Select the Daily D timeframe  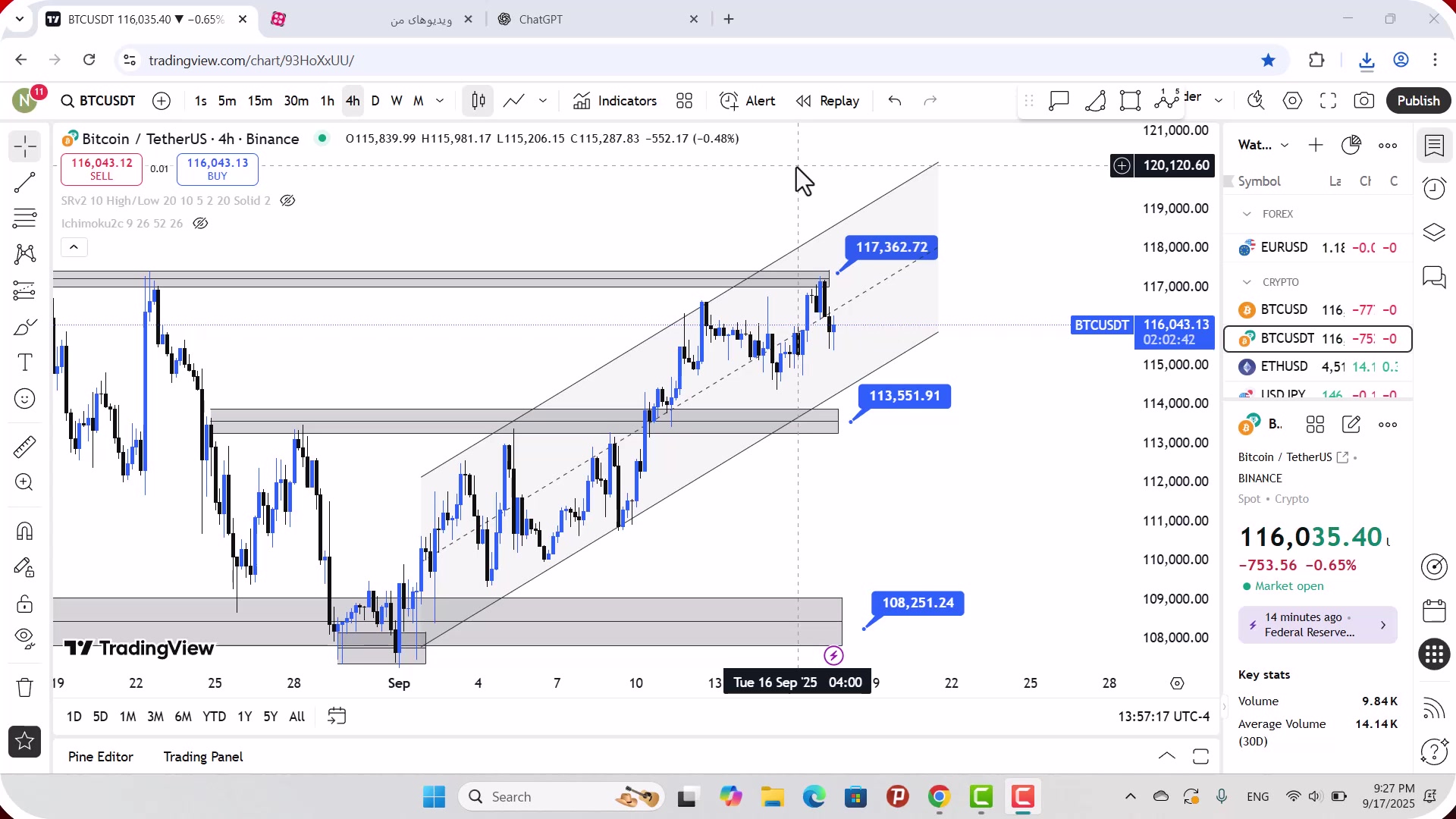pyautogui.click(x=375, y=101)
